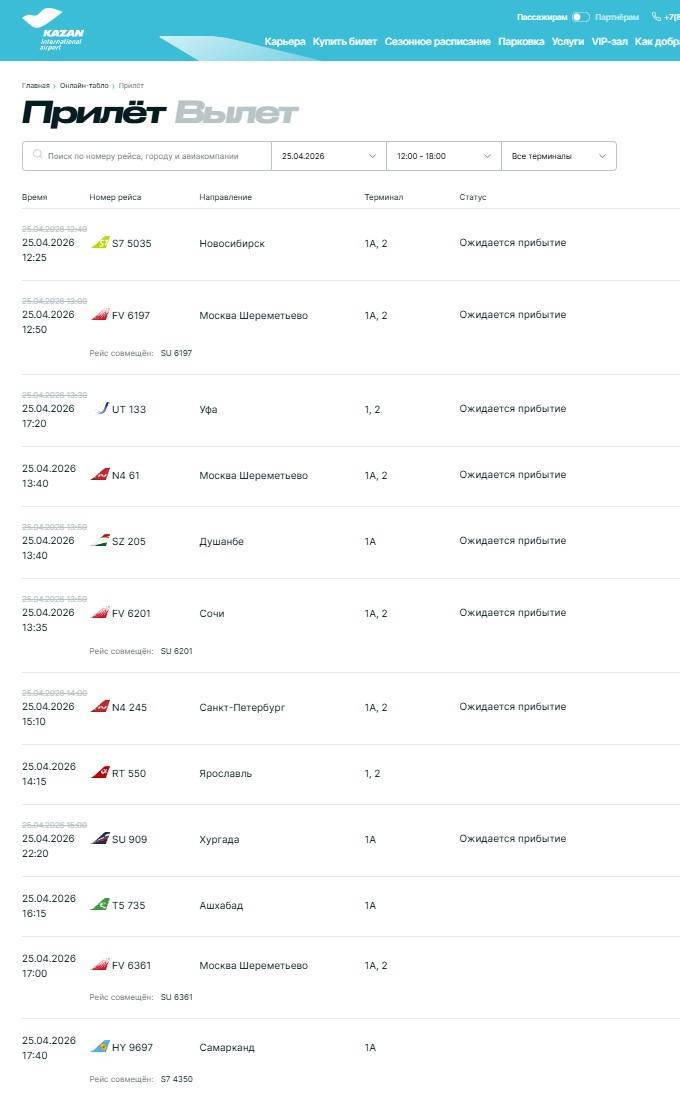
Task: Open the Все терминалы terminal dropdown
Action: pos(558,156)
